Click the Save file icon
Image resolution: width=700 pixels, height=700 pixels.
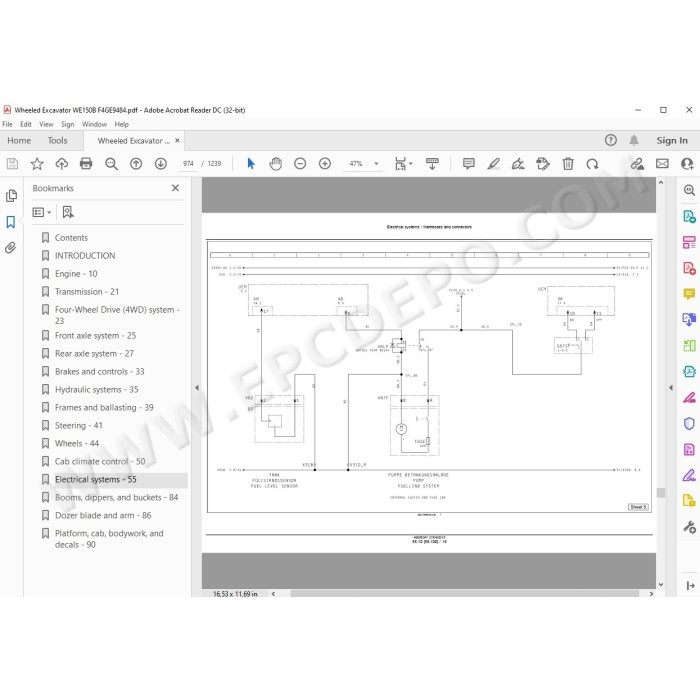(12, 164)
